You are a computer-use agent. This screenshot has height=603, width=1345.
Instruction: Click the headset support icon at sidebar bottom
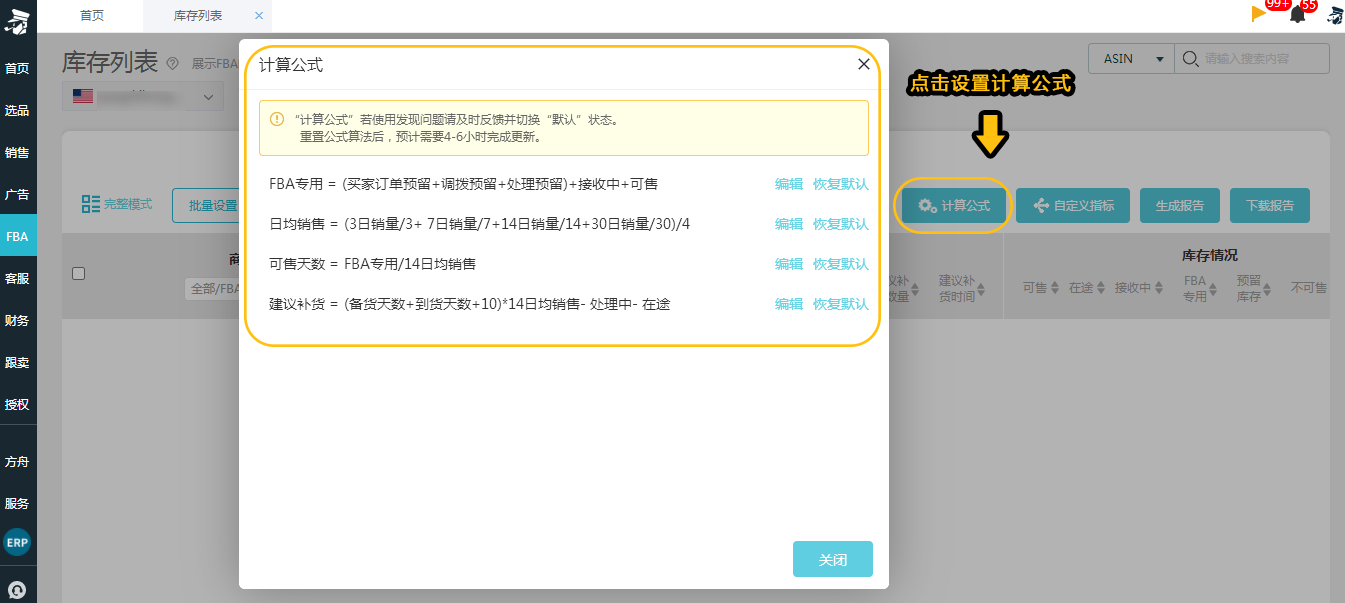(x=17, y=590)
